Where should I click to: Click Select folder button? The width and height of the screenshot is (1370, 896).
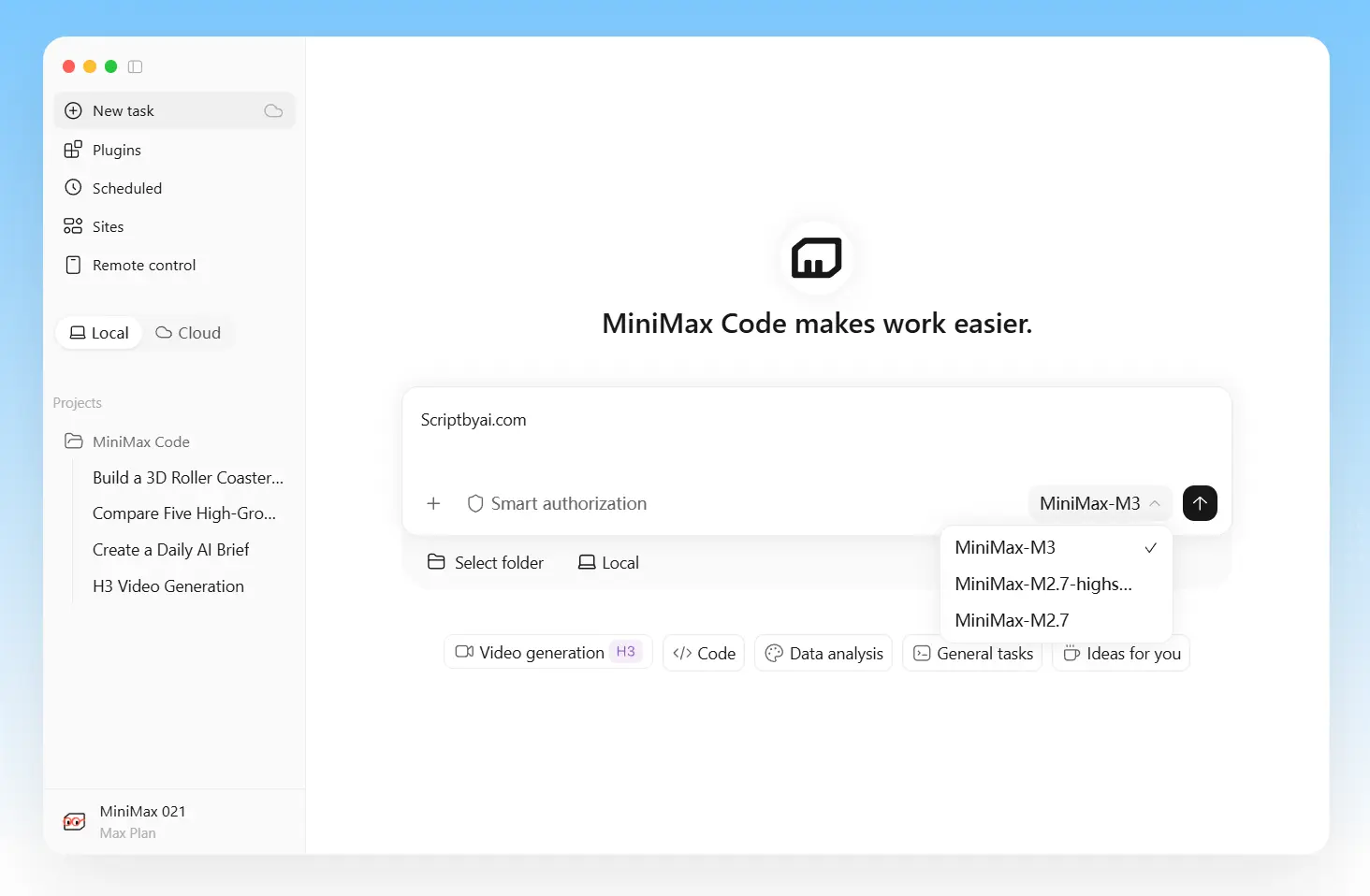click(486, 562)
